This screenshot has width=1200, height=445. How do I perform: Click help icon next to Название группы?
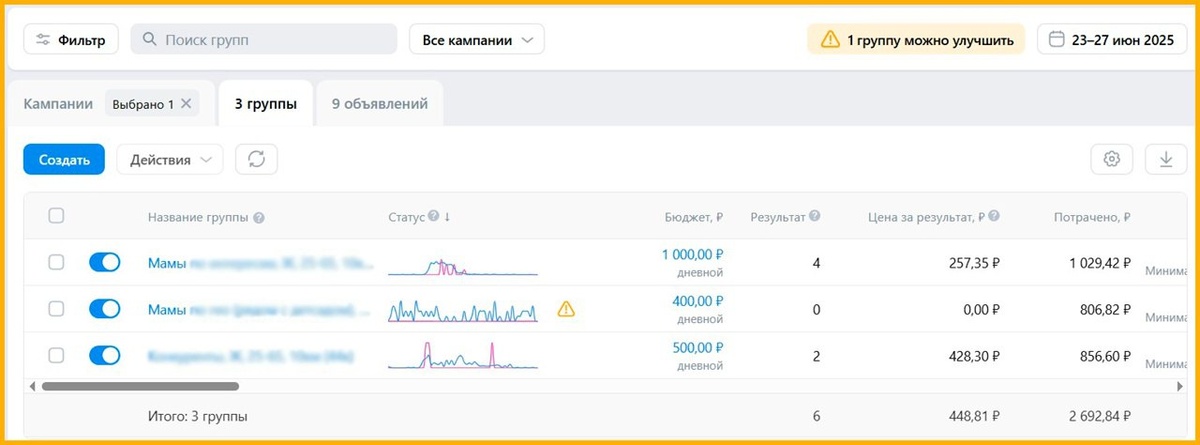click(x=259, y=218)
